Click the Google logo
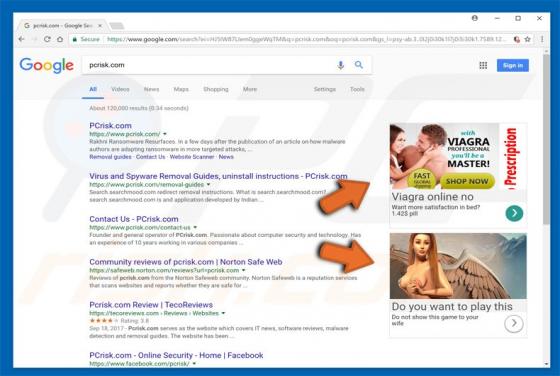The image size is (560, 376). pyautogui.click(x=46, y=65)
